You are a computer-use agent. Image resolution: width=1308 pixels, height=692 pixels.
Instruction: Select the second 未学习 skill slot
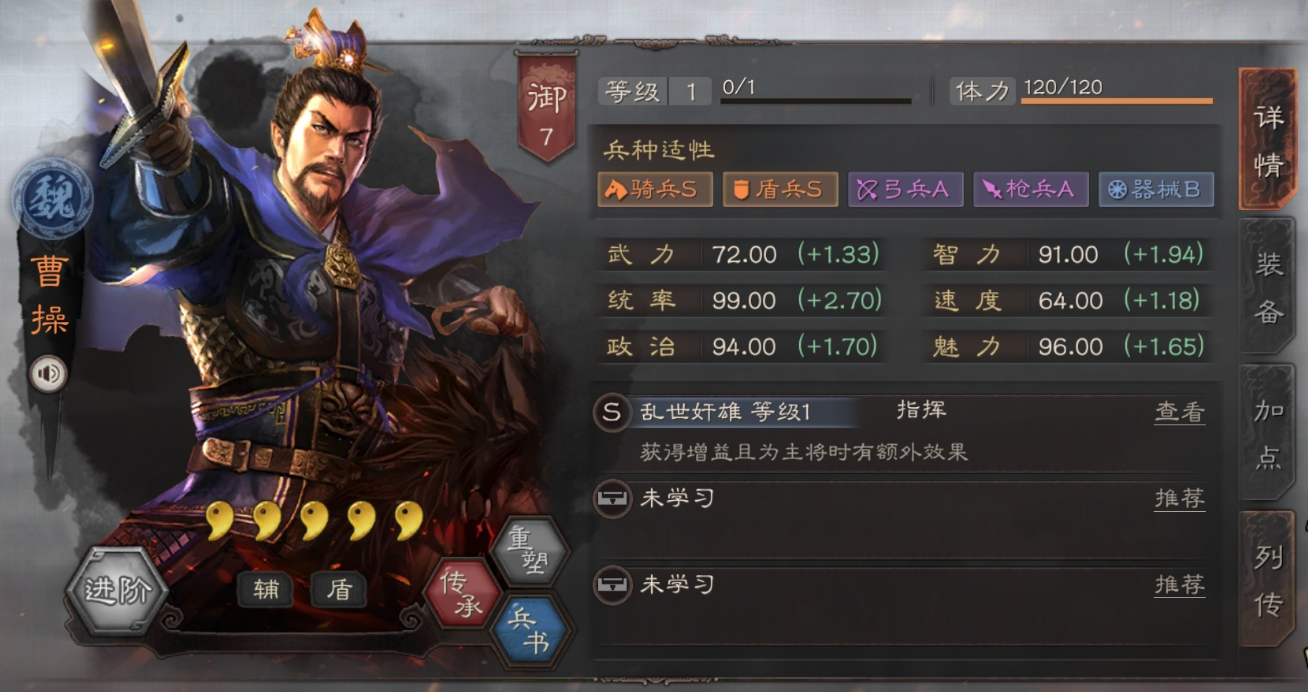pyautogui.click(x=900, y=584)
